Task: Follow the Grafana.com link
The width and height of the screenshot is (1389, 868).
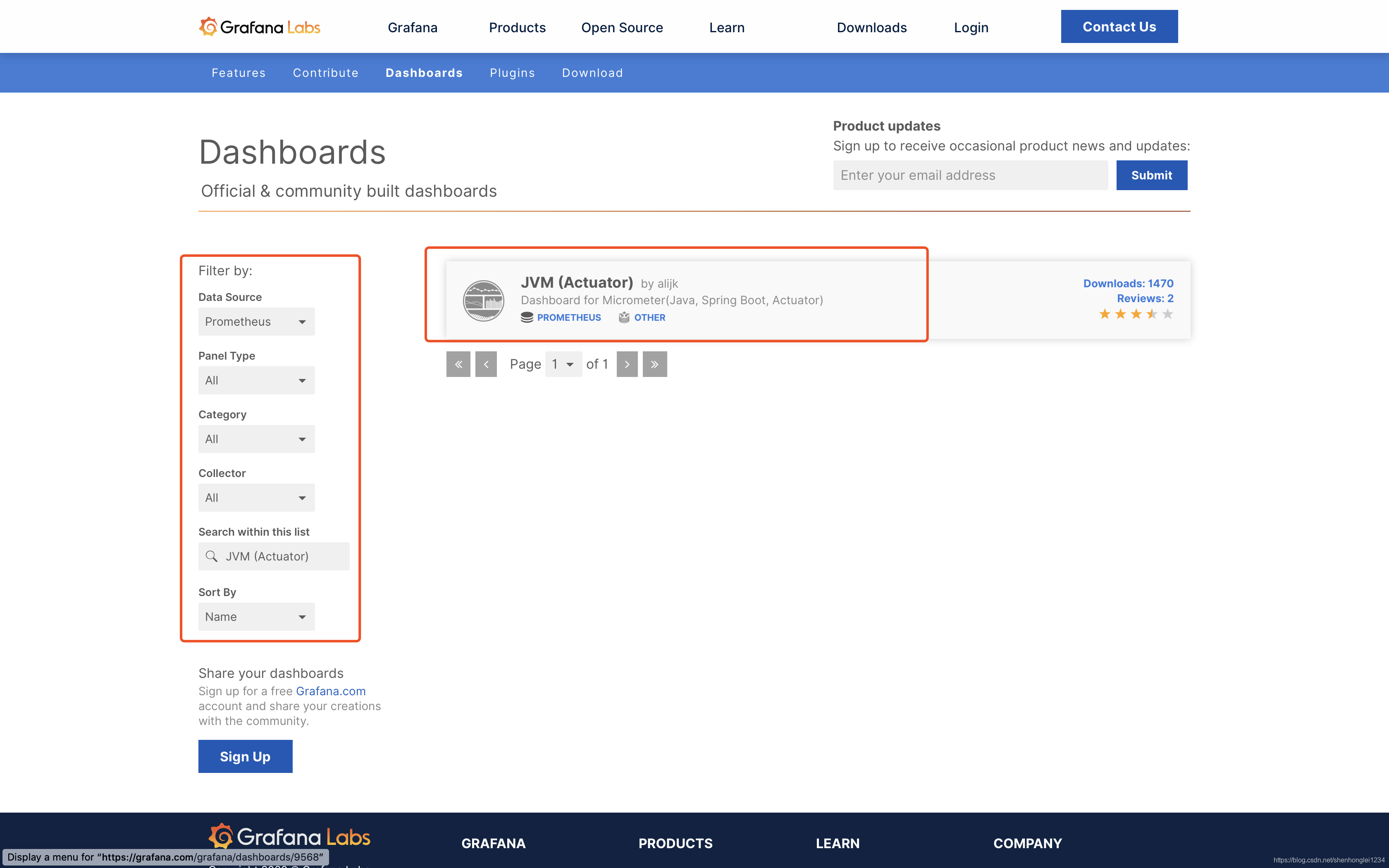Action: [331, 691]
